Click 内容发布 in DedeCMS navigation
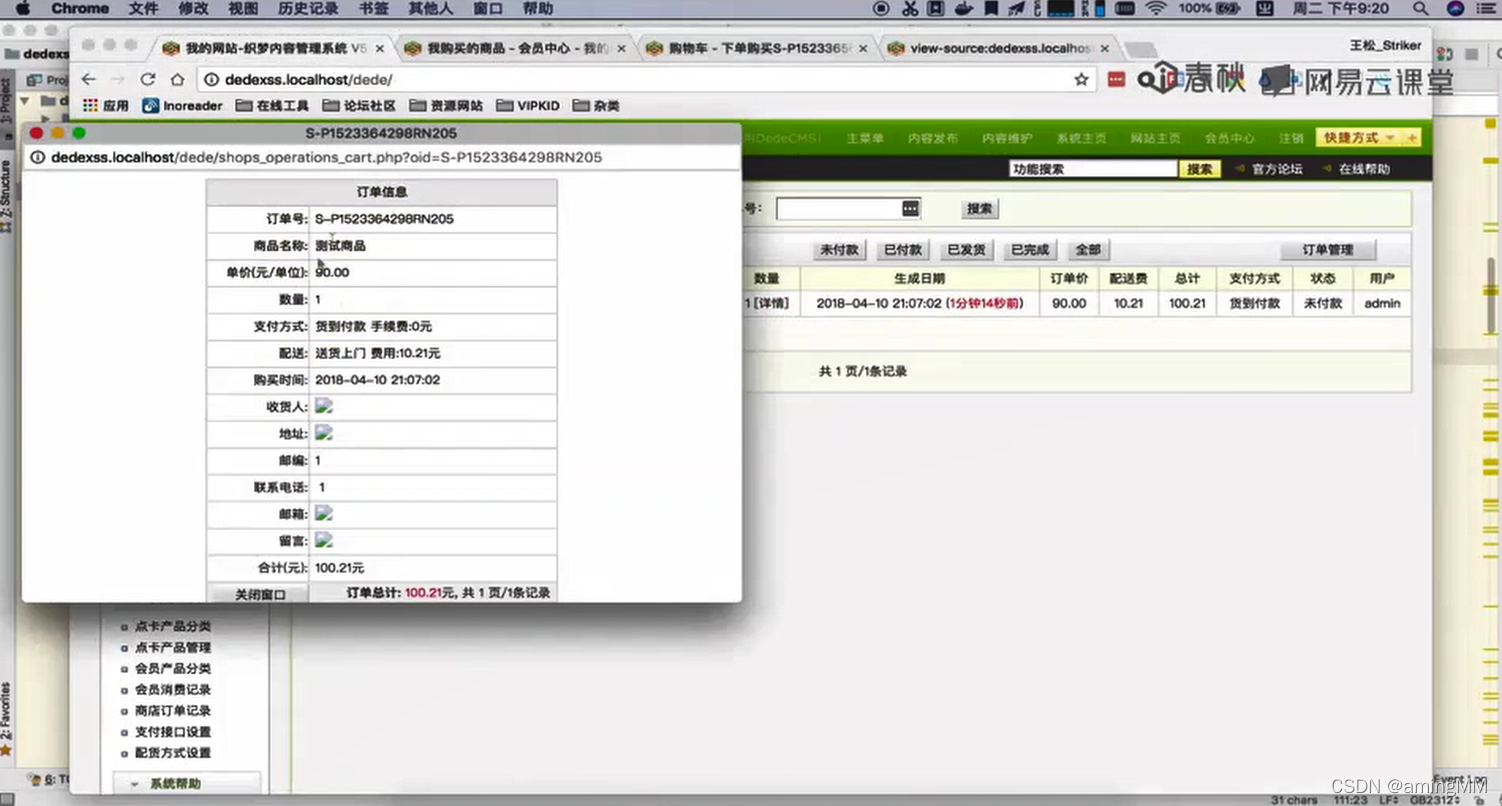 pyautogui.click(x=933, y=139)
